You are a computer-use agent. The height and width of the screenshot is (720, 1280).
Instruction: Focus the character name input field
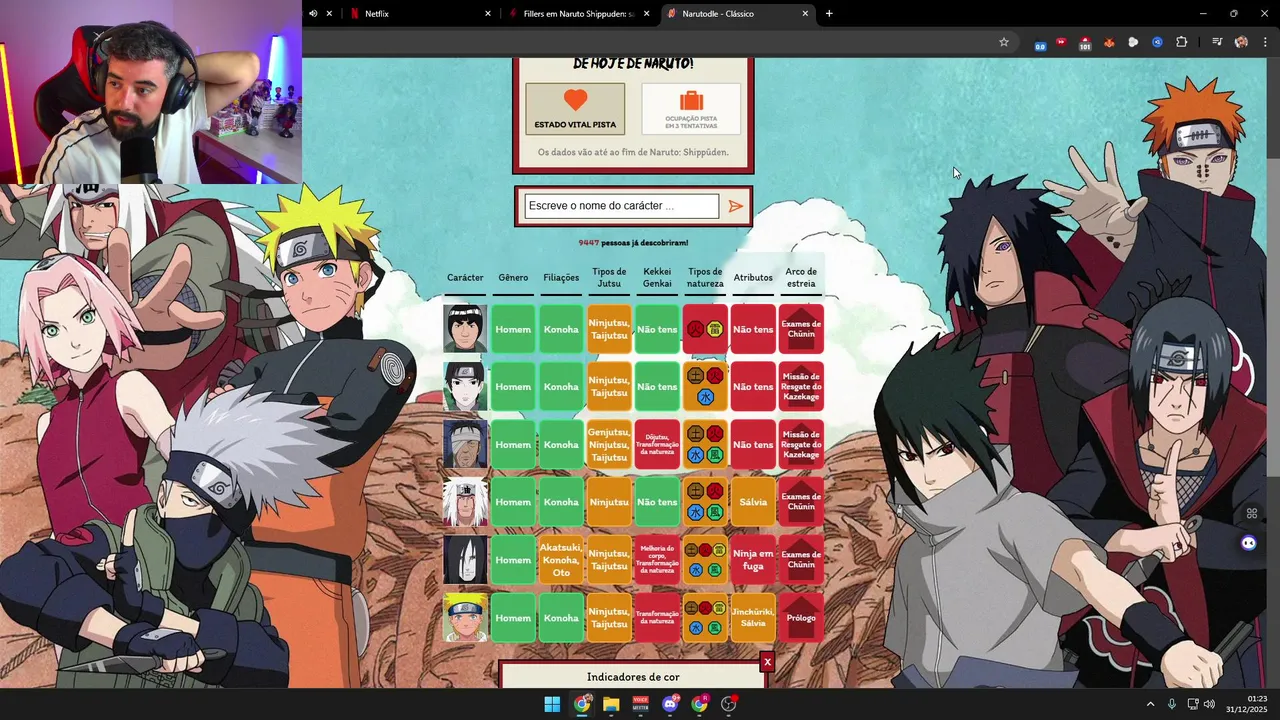click(x=621, y=206)
